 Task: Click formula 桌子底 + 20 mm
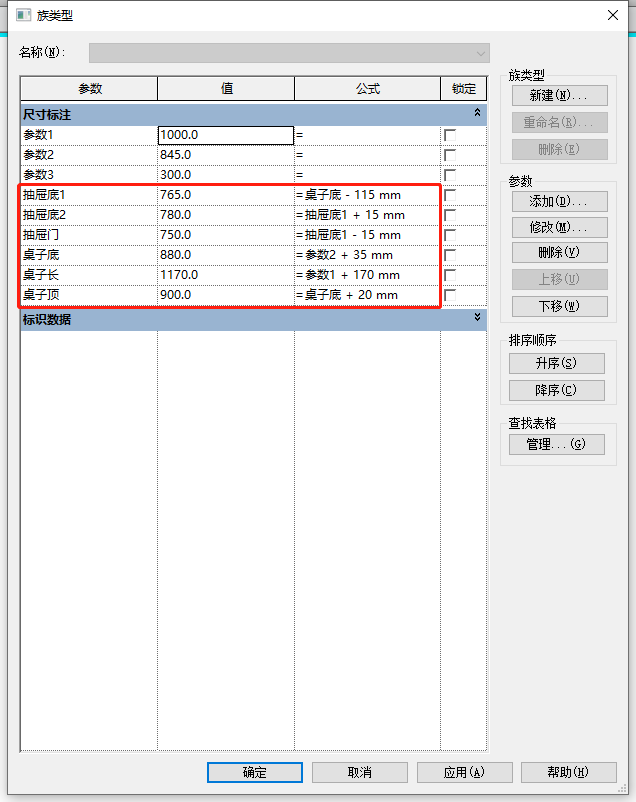[351, 295]
